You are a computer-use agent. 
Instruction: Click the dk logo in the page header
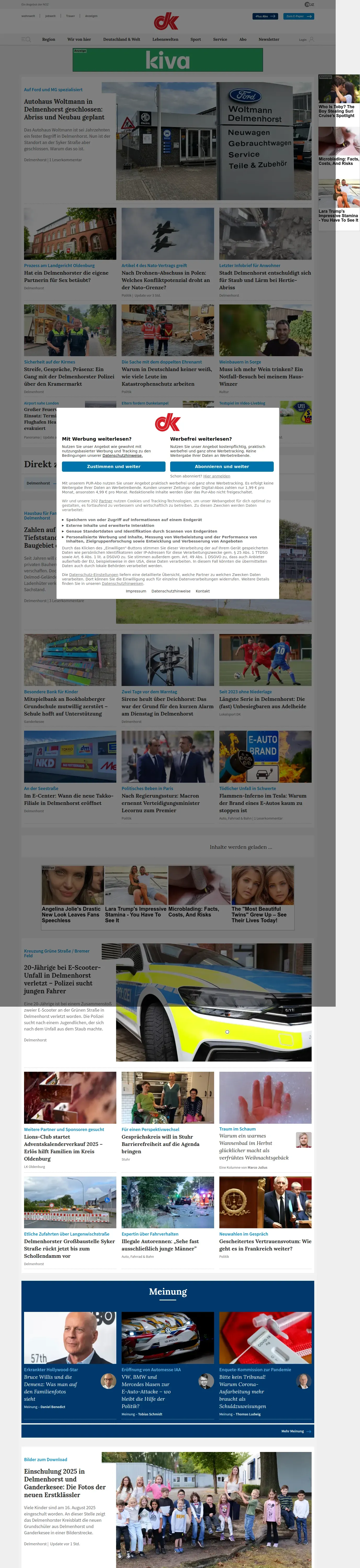(166, 21)
